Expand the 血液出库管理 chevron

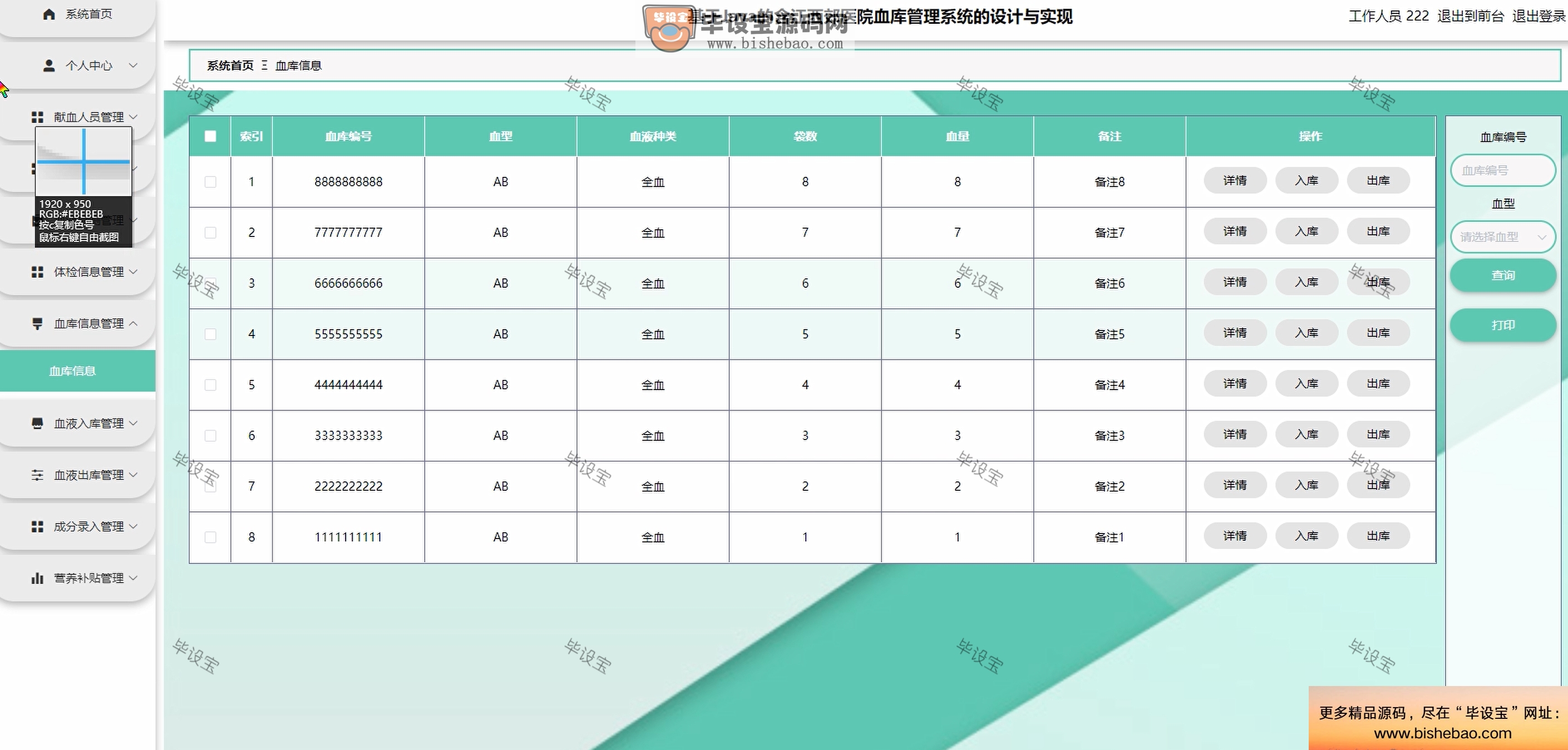(x=134, y=475)
